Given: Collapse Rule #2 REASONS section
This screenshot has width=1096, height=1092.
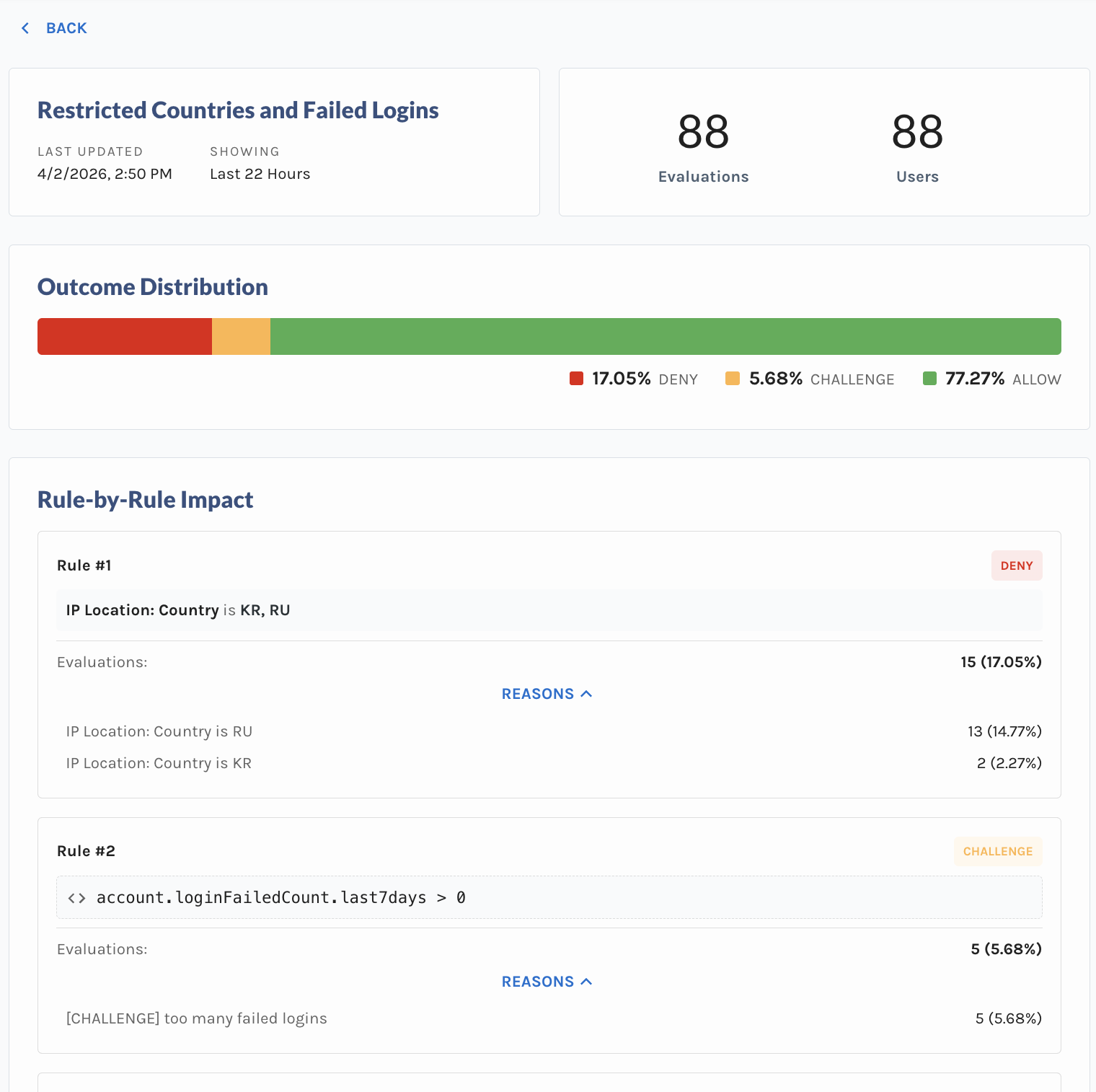Looking at the screenshot, I should 547,982.
